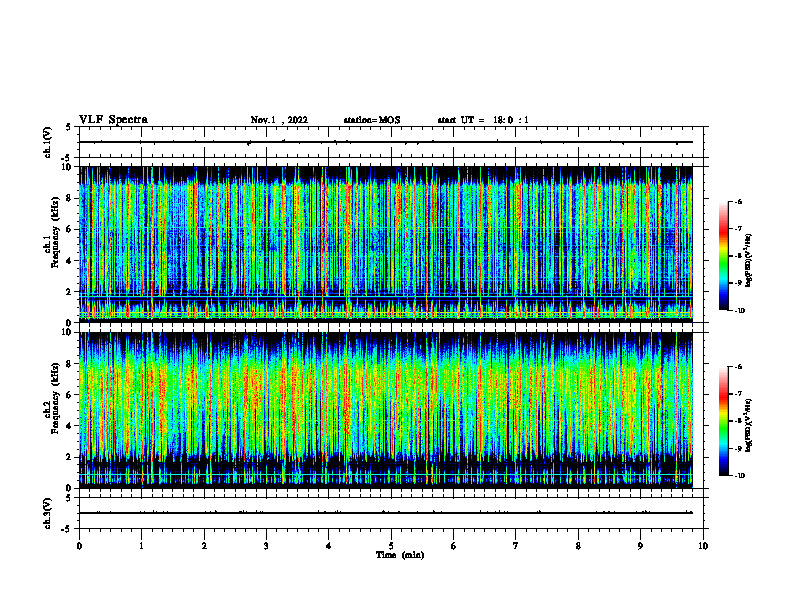Click time axis tick label "4"
This screenshot has height=612, width=792.
(329, 546)
